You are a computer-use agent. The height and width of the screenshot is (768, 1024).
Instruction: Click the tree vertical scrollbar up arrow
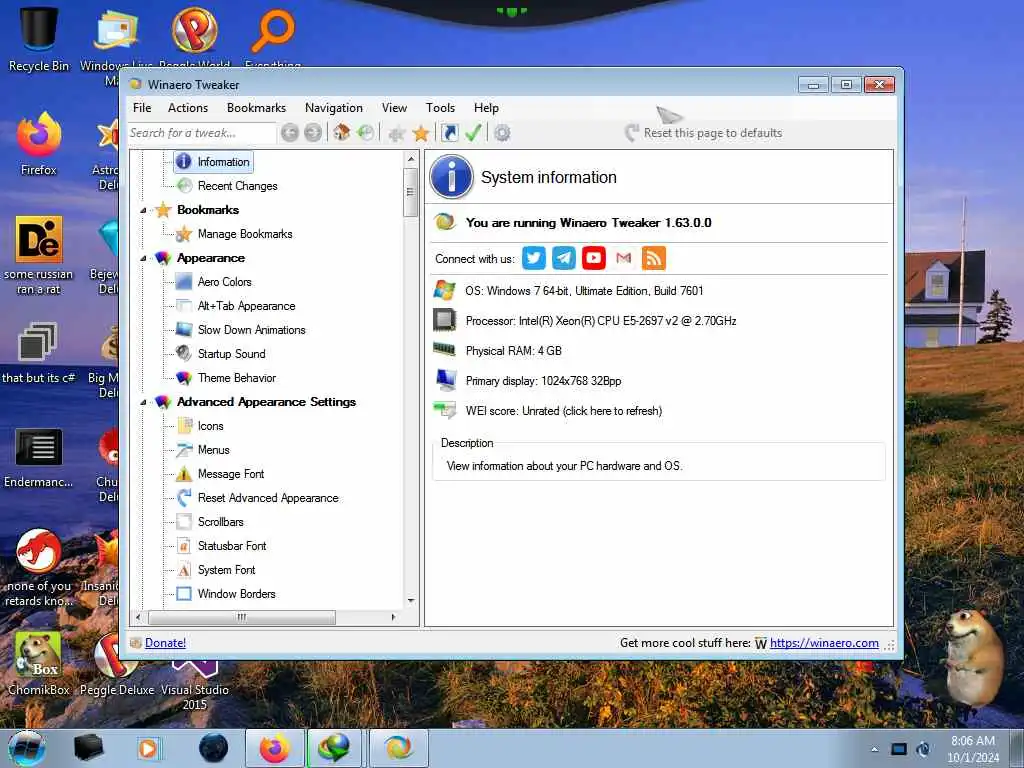coord(411,159)
